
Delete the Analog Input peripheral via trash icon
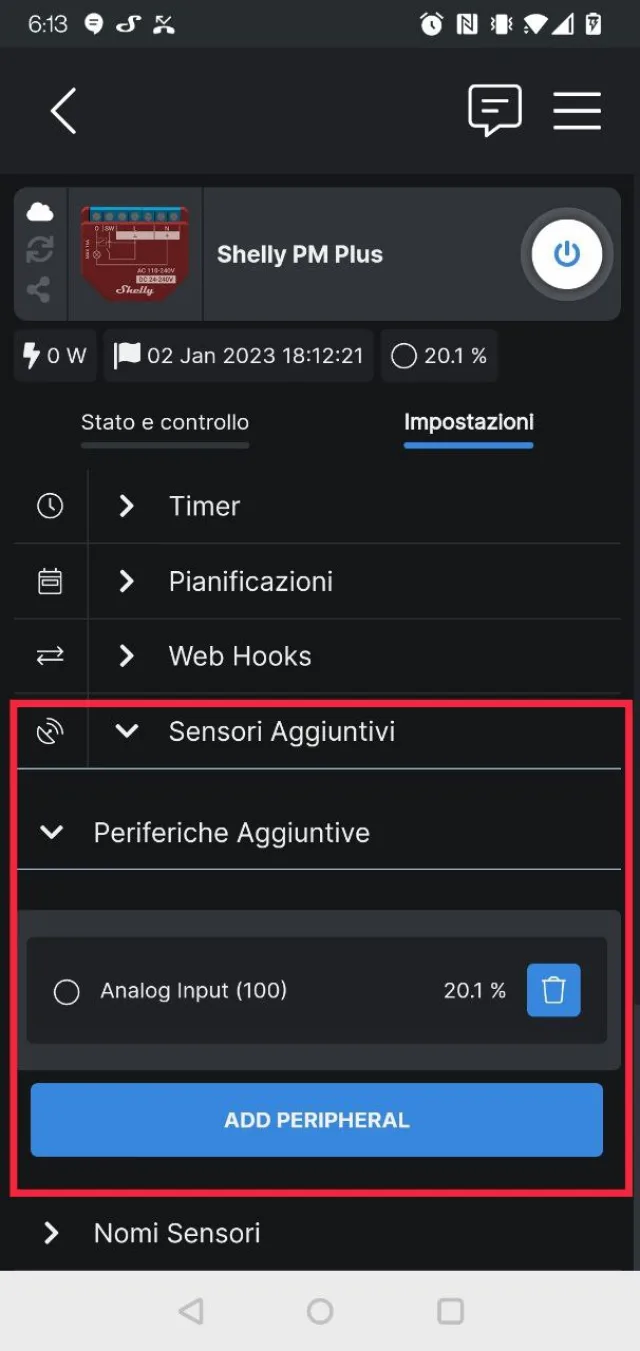click(553, 990)
